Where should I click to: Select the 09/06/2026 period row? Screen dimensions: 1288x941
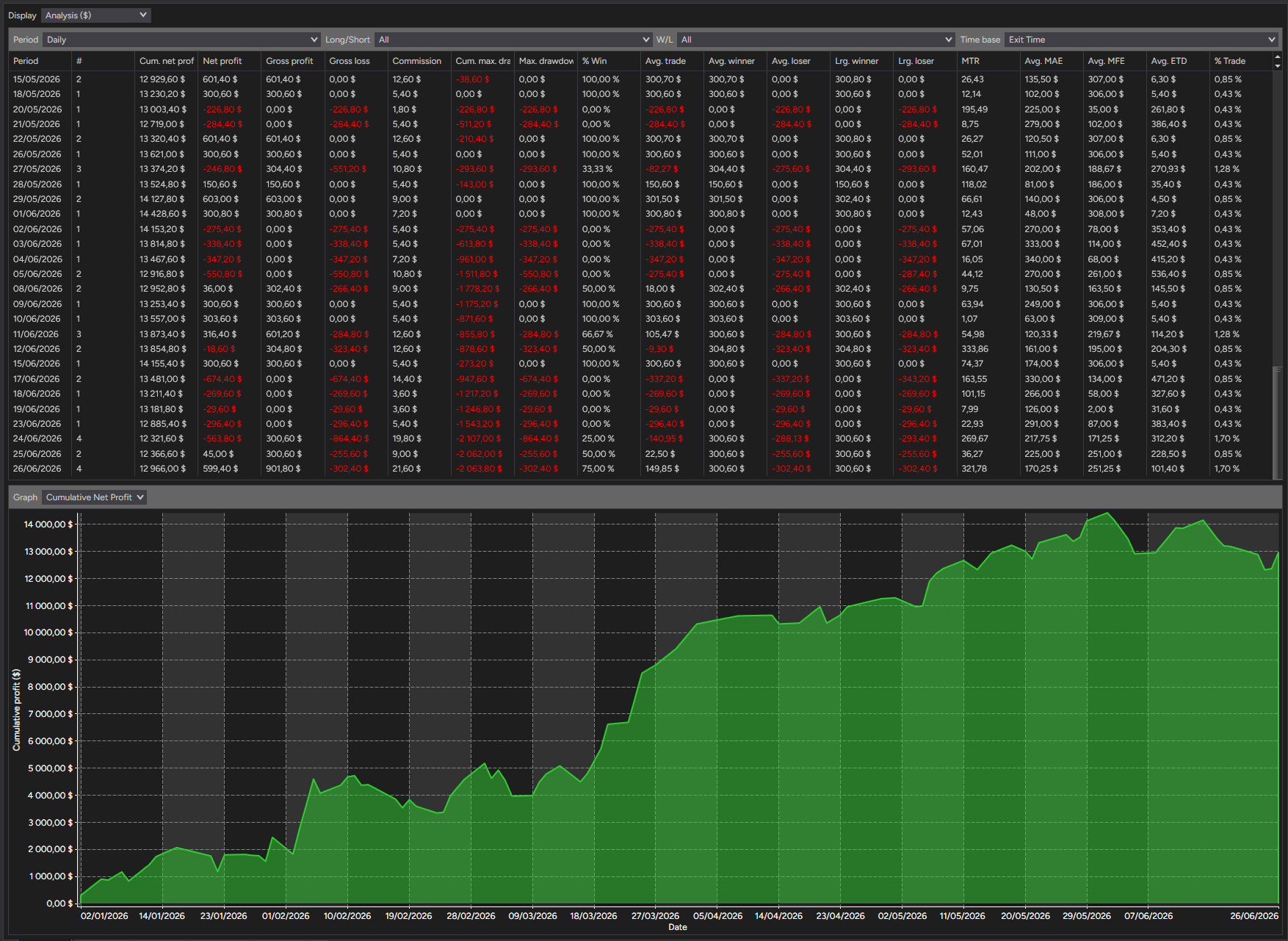tap(640, 304)
